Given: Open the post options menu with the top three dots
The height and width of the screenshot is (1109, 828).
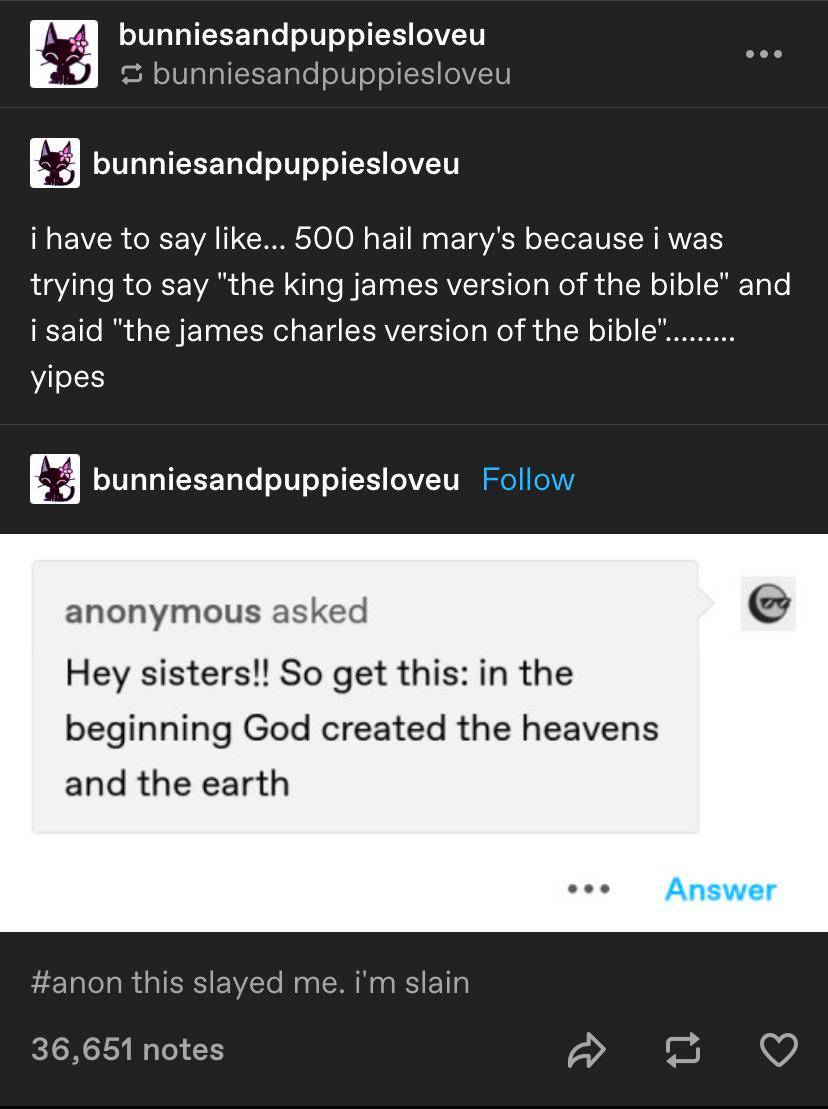Looking at the screenshot, I should (x=764, y=55).
